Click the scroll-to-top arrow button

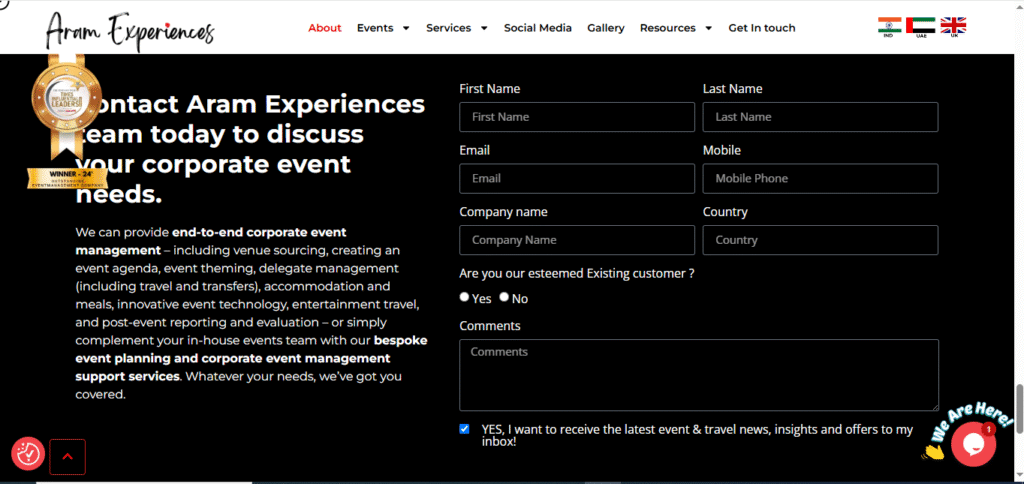pyautogui.click(x=67, y=457)
